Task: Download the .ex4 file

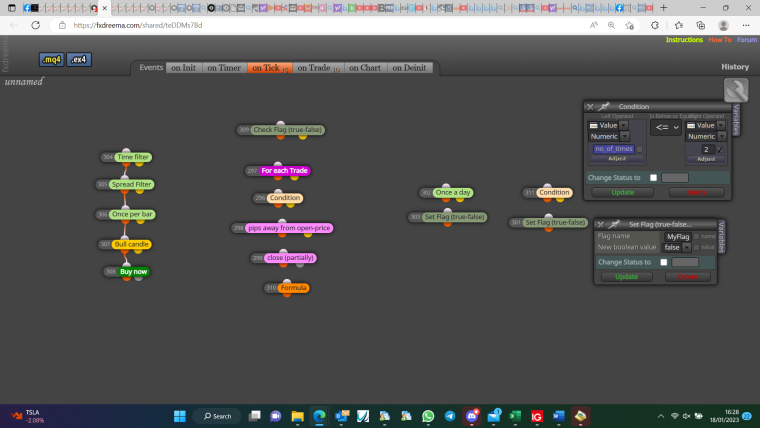Action: (x=79, y=60)
